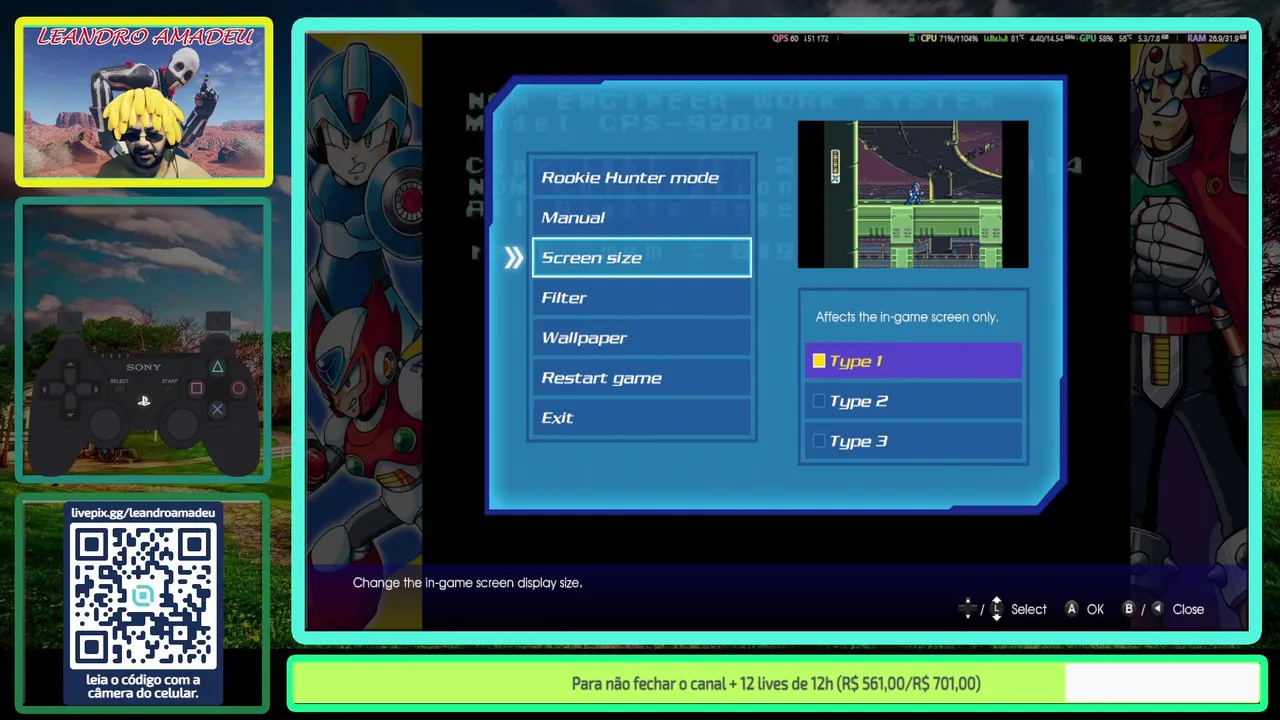Click the CPU frequency graph in the stats bar
Image resolution: width=1280 pixels, height=720 pixels.
point(995,38)
